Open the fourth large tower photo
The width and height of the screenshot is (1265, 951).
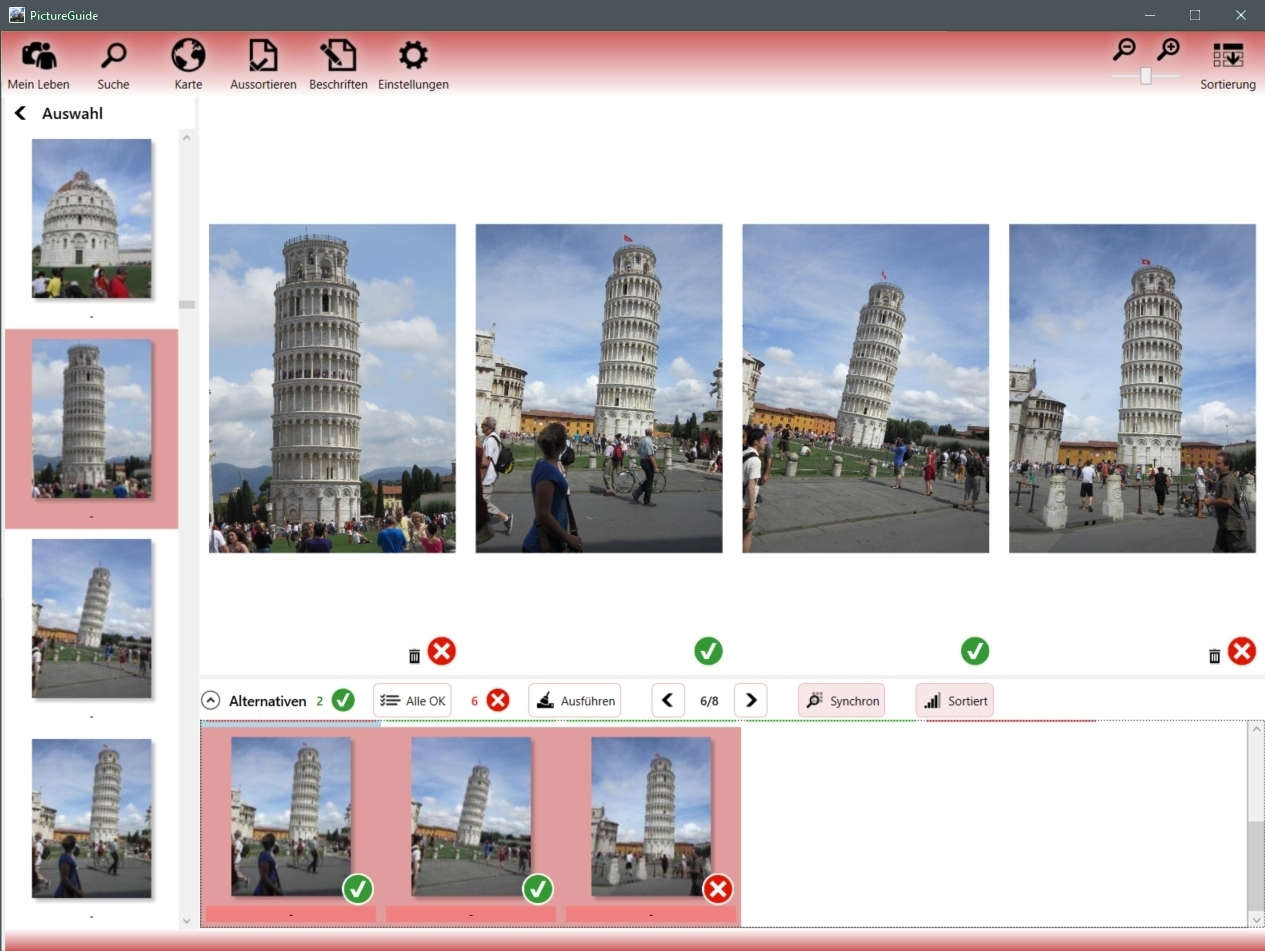[1132, 388]
